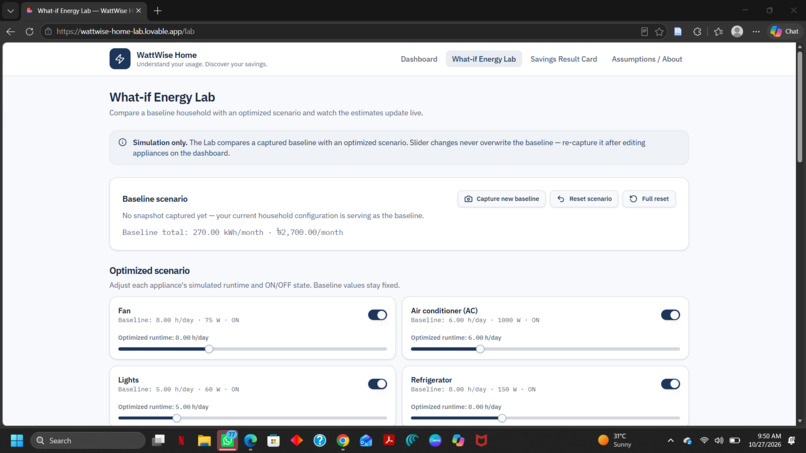Viewport: 806px width, 453px height.
Task: Open WhatsApp from the taskbar
Action: click(x=227, y=441)
